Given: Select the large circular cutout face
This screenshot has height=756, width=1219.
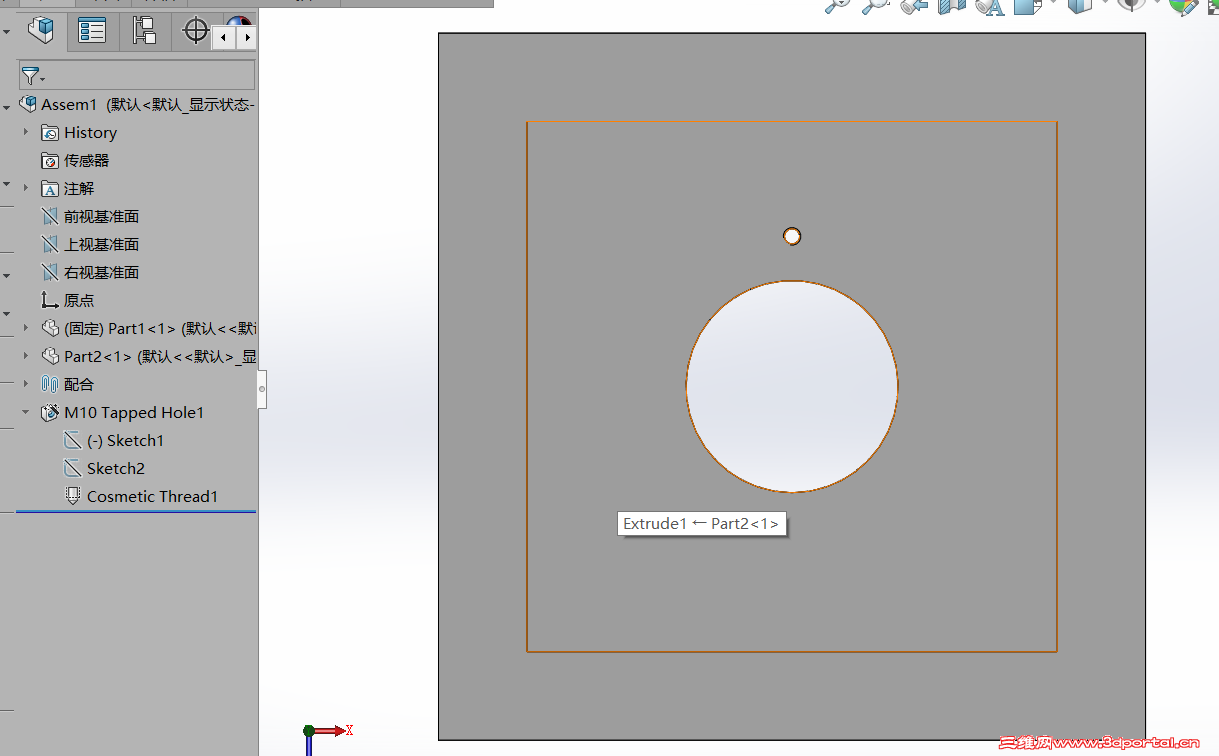Looking at the screenshot, I should (x=792, y=386).
